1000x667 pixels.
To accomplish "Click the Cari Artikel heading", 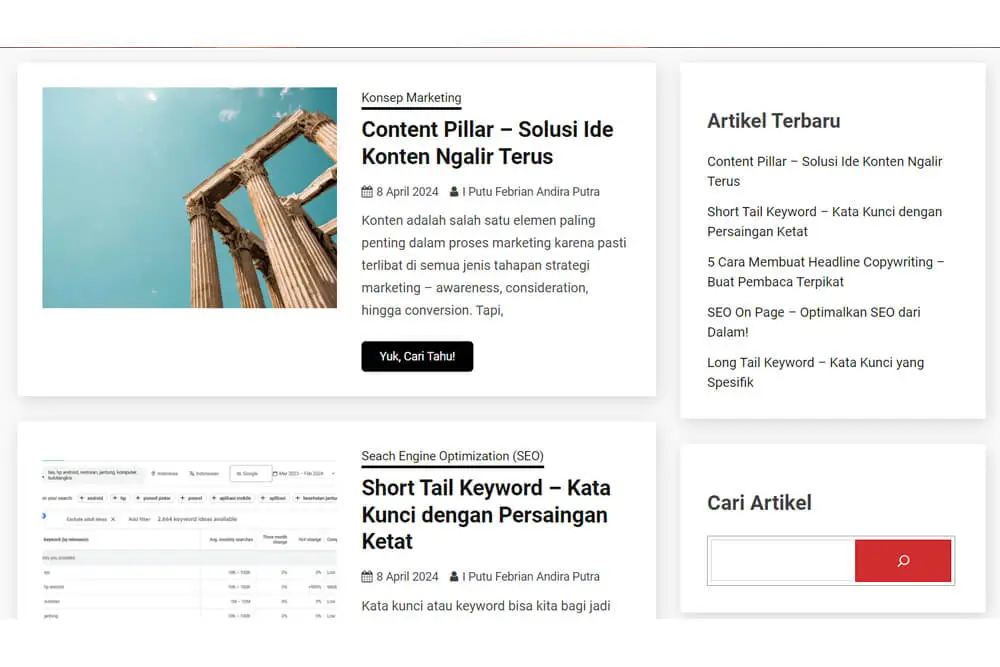I will [x=760, y=502].
